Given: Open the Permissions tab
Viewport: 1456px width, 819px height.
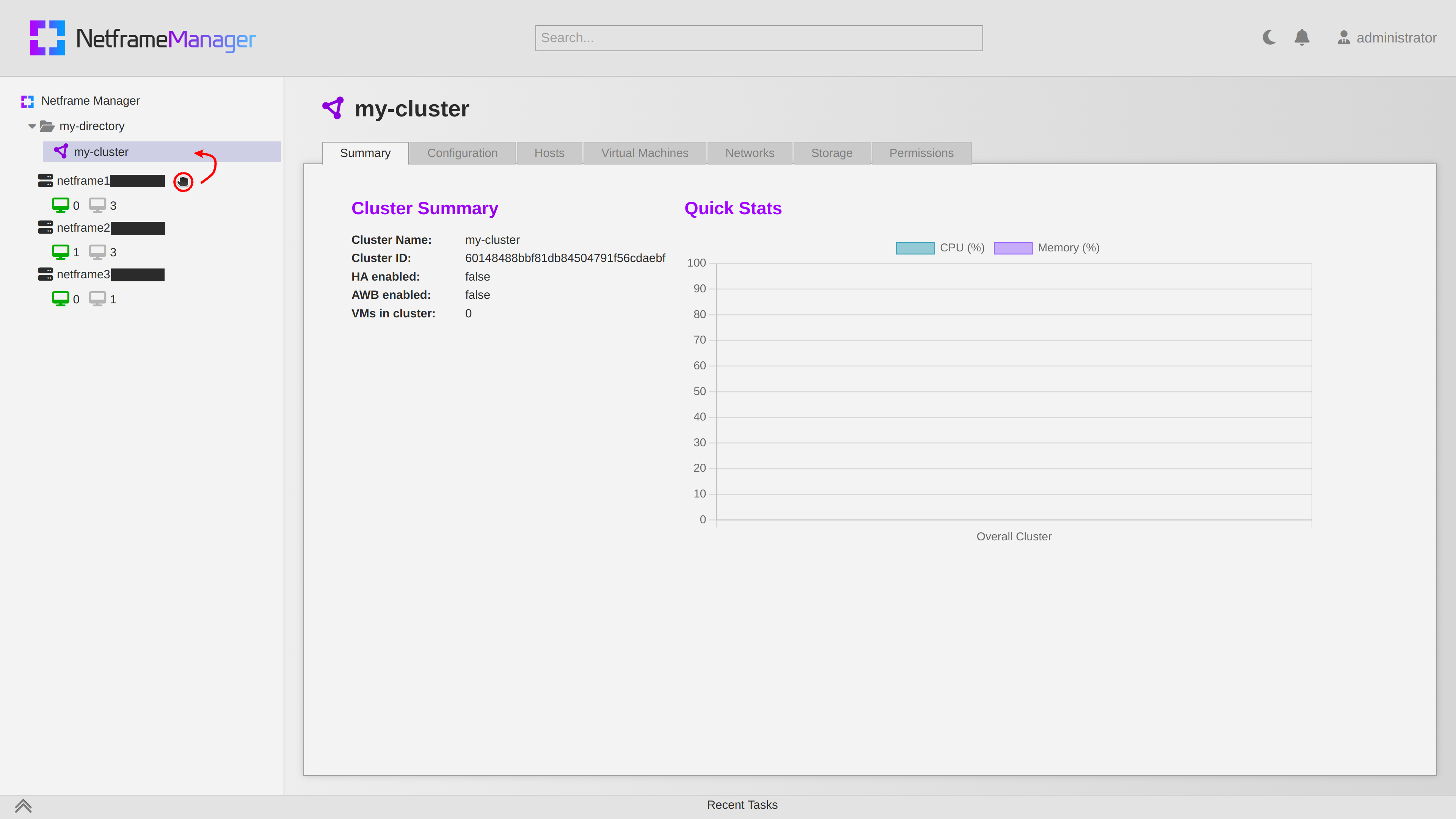Looking at the screenshot, I should pos(921,153).
